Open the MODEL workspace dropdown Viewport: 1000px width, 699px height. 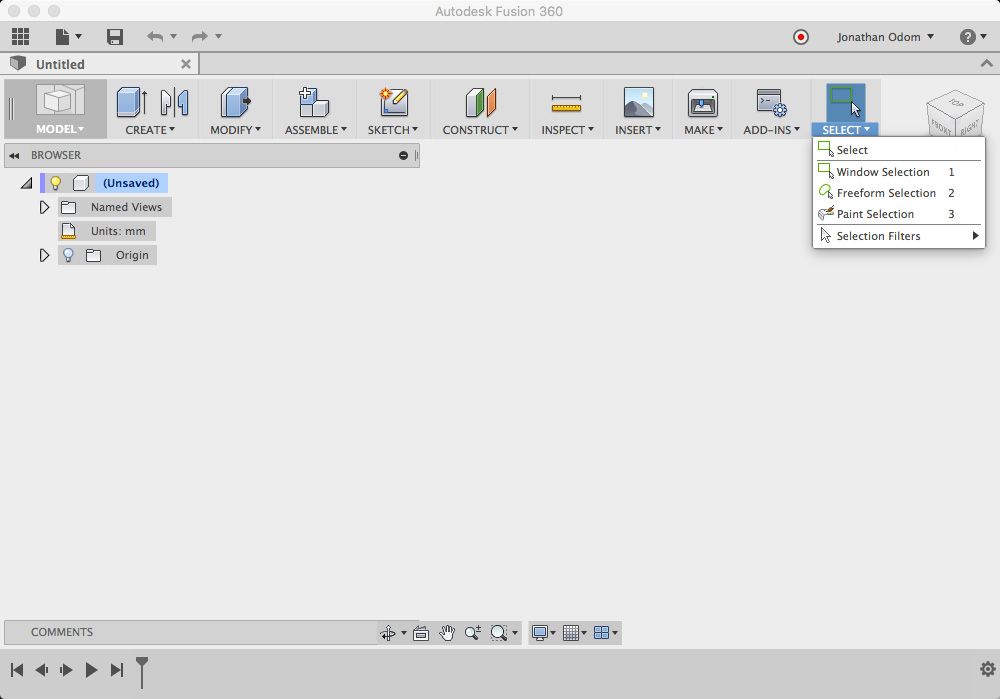[x=60, y=129]
